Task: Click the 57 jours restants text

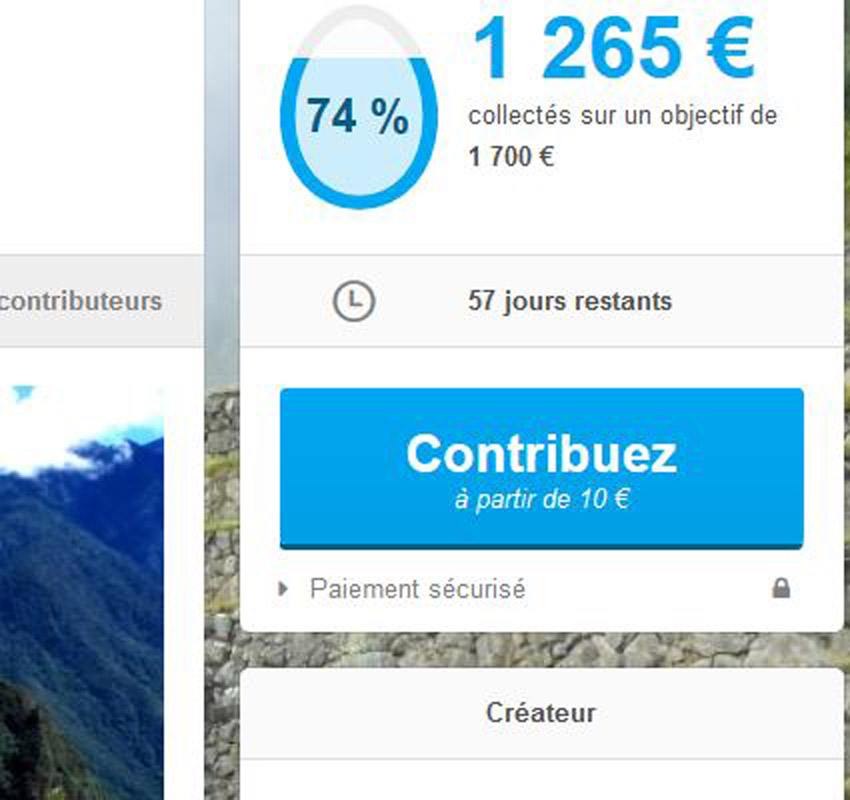Action: click(x=570, y=301)
